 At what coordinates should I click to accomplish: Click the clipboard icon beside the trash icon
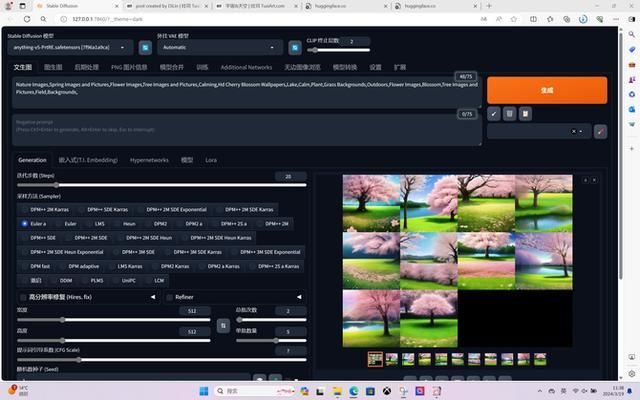pos(524,114)
